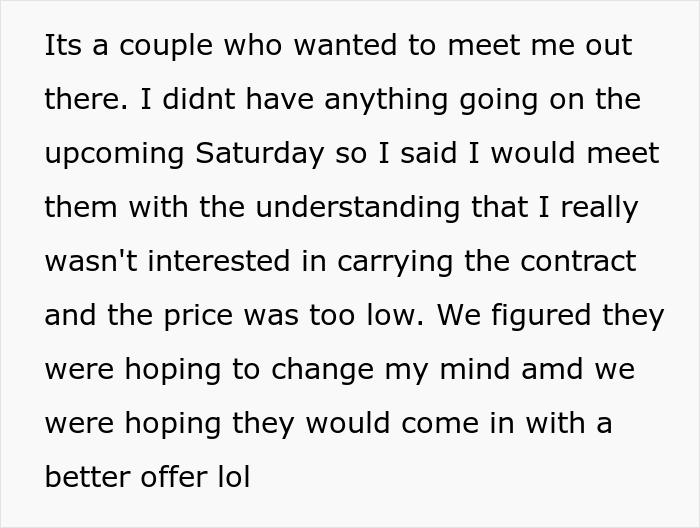The height and width of the screenshot is (528, 700).
Task: Click the word "interested"
Action: click(219, 261)
